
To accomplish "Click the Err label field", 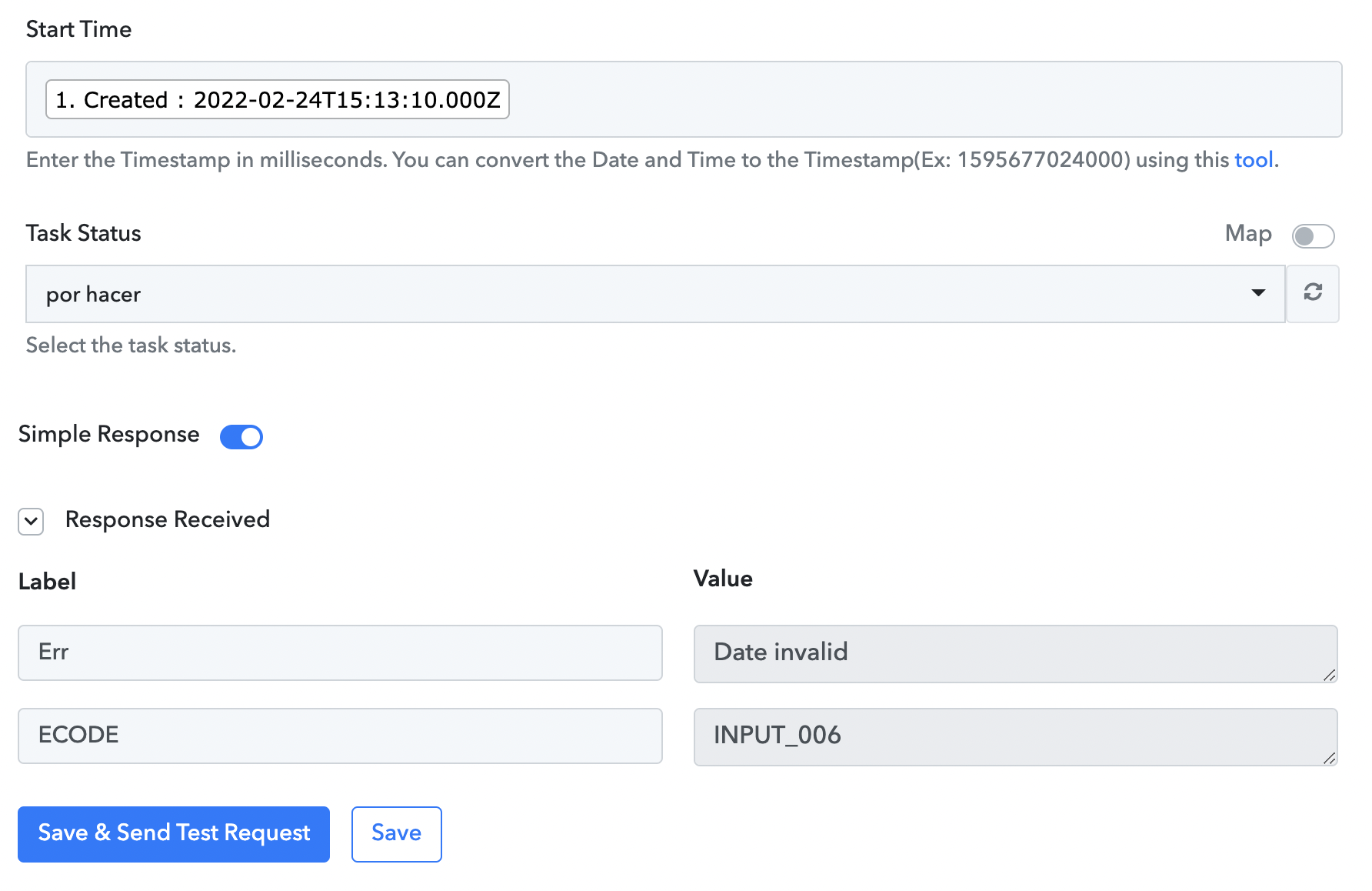I will 340,652.
